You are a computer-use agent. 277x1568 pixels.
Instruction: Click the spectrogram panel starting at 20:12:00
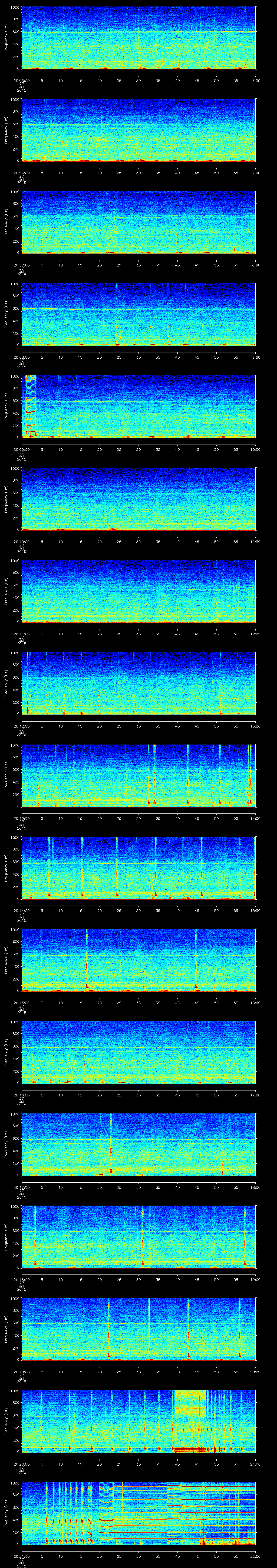coord(138,683)
